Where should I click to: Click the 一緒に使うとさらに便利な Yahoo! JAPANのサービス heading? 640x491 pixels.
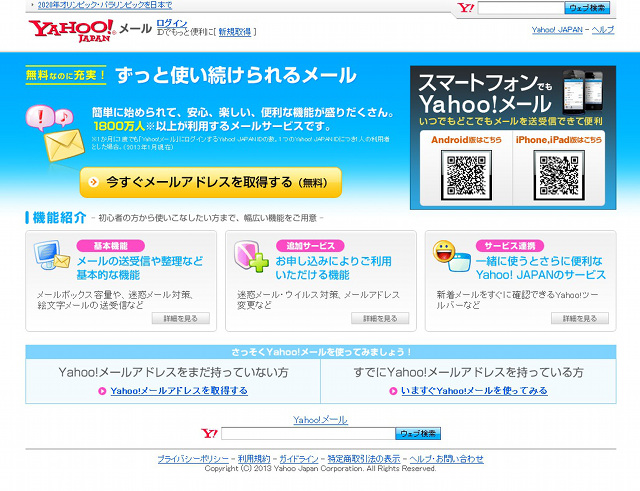pos(541,268)
